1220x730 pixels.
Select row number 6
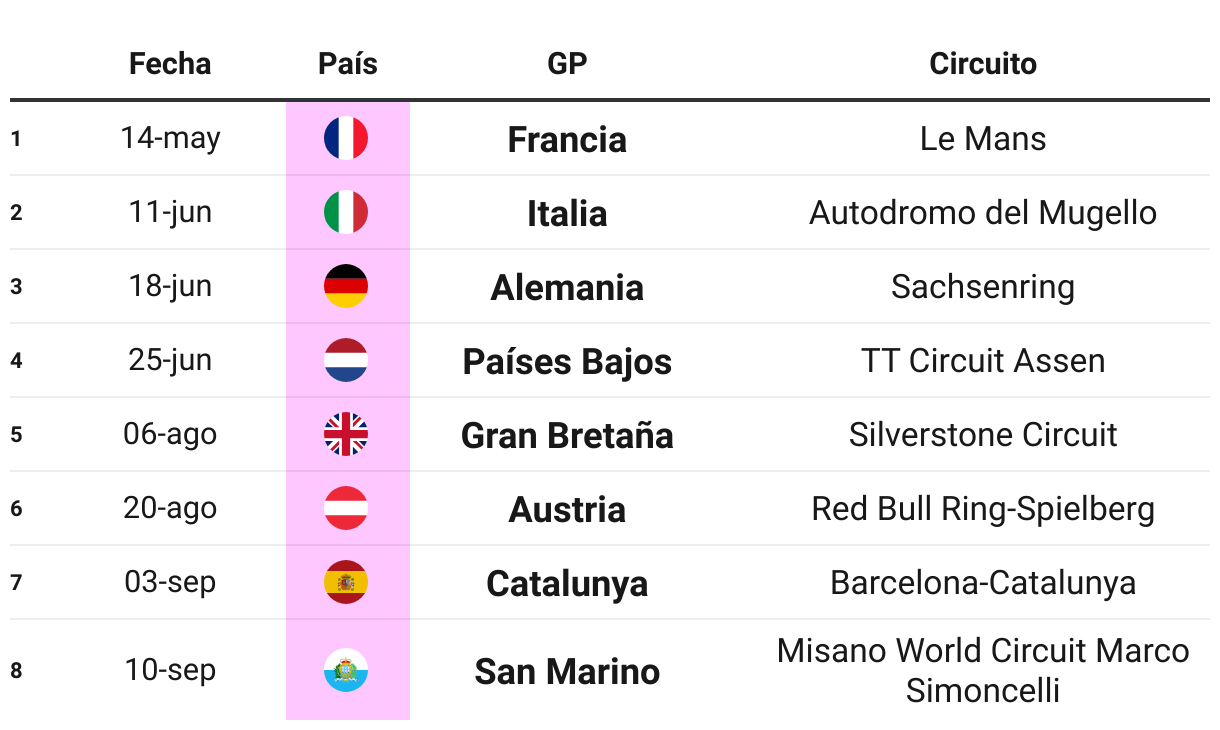click(x=16, y=509)
